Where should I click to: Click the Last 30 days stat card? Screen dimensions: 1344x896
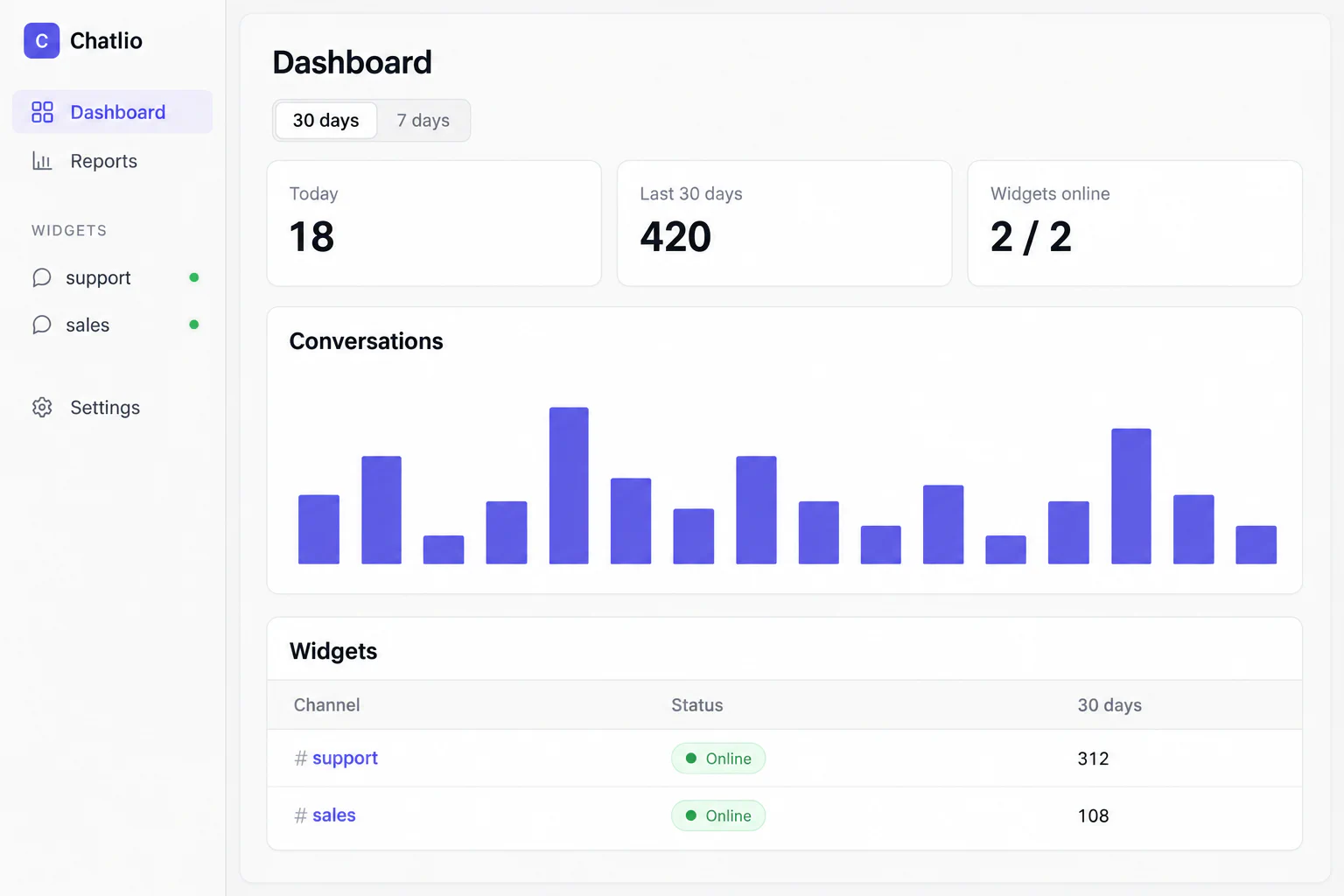(785, 223)
